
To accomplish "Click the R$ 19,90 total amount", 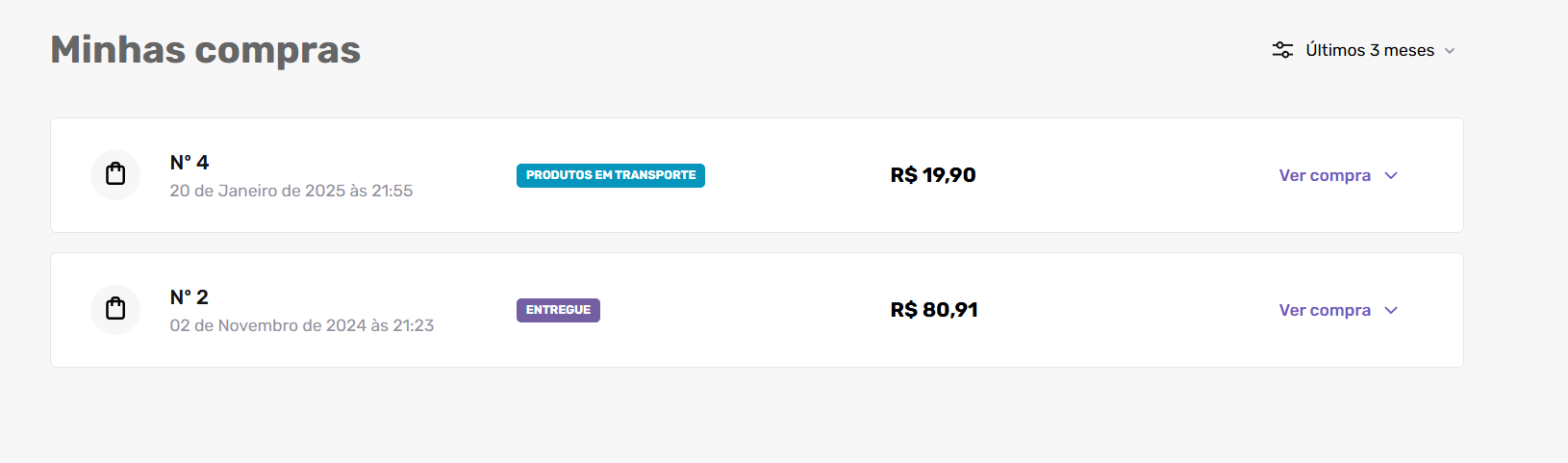I will pyautogui.click(x=933, y=175).
